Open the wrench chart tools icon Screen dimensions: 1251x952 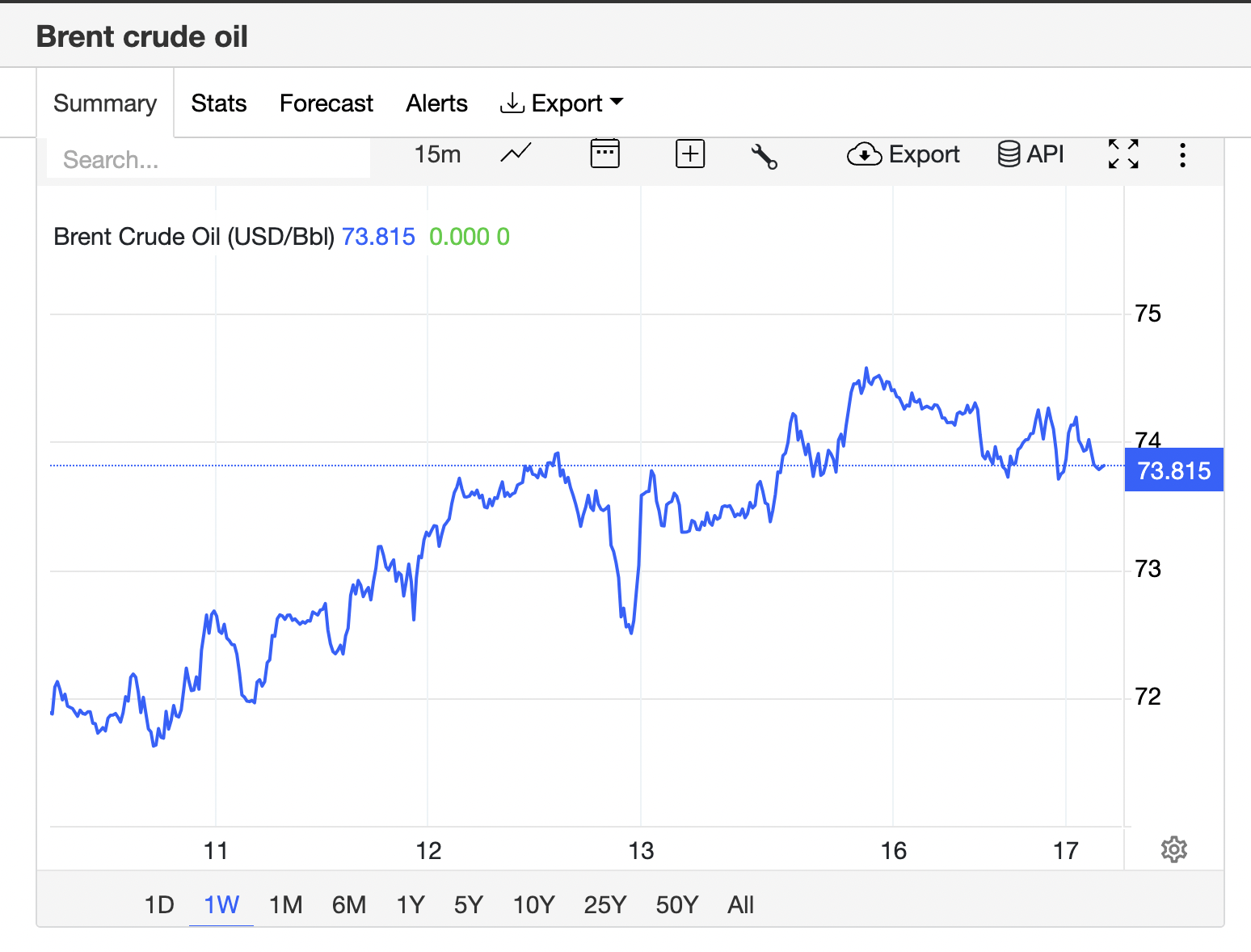(764, 155)
